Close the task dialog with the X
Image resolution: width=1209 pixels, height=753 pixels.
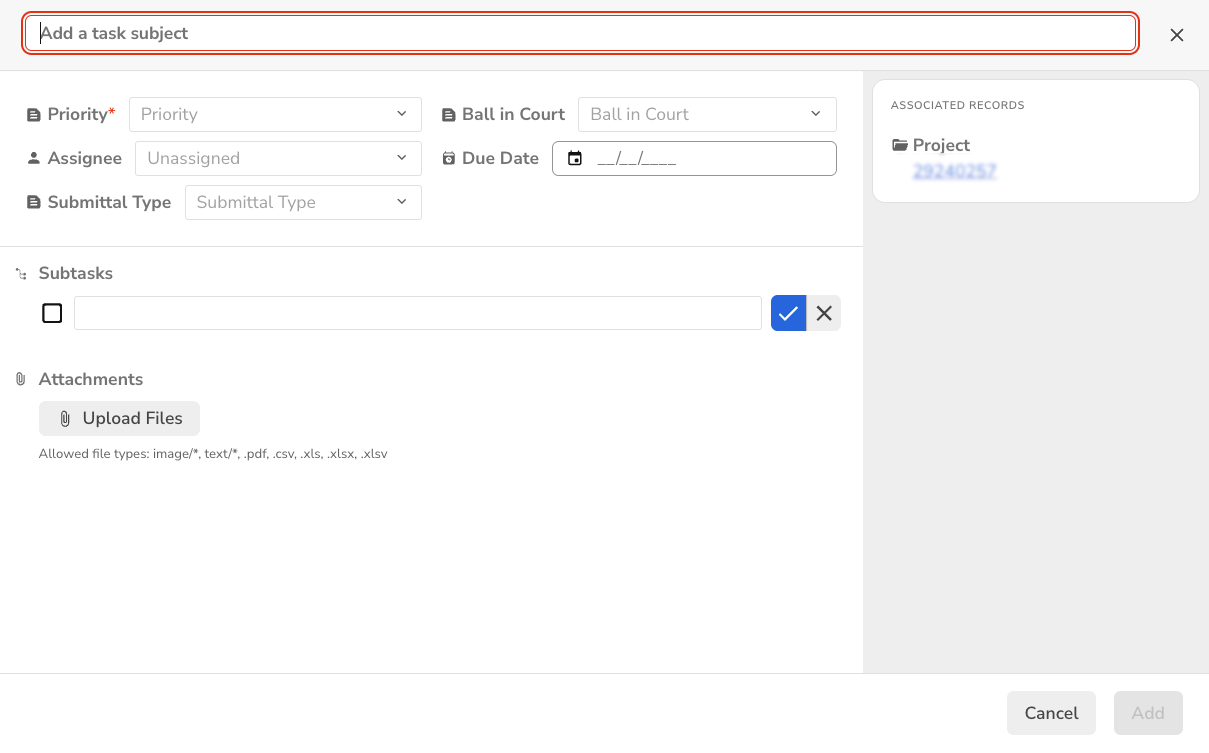coord(1177,35)
